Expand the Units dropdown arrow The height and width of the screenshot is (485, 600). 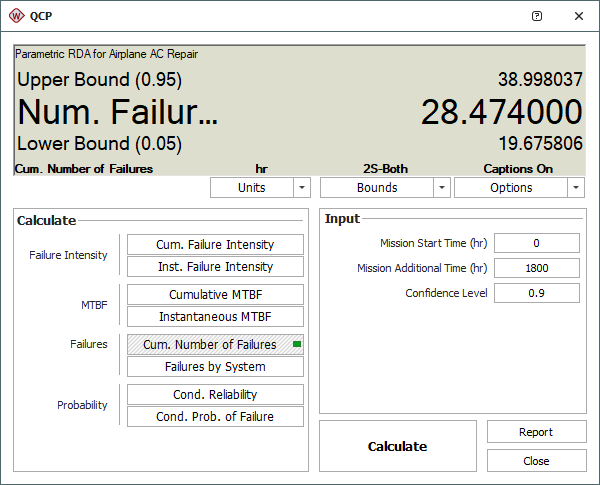coord(302,188)
